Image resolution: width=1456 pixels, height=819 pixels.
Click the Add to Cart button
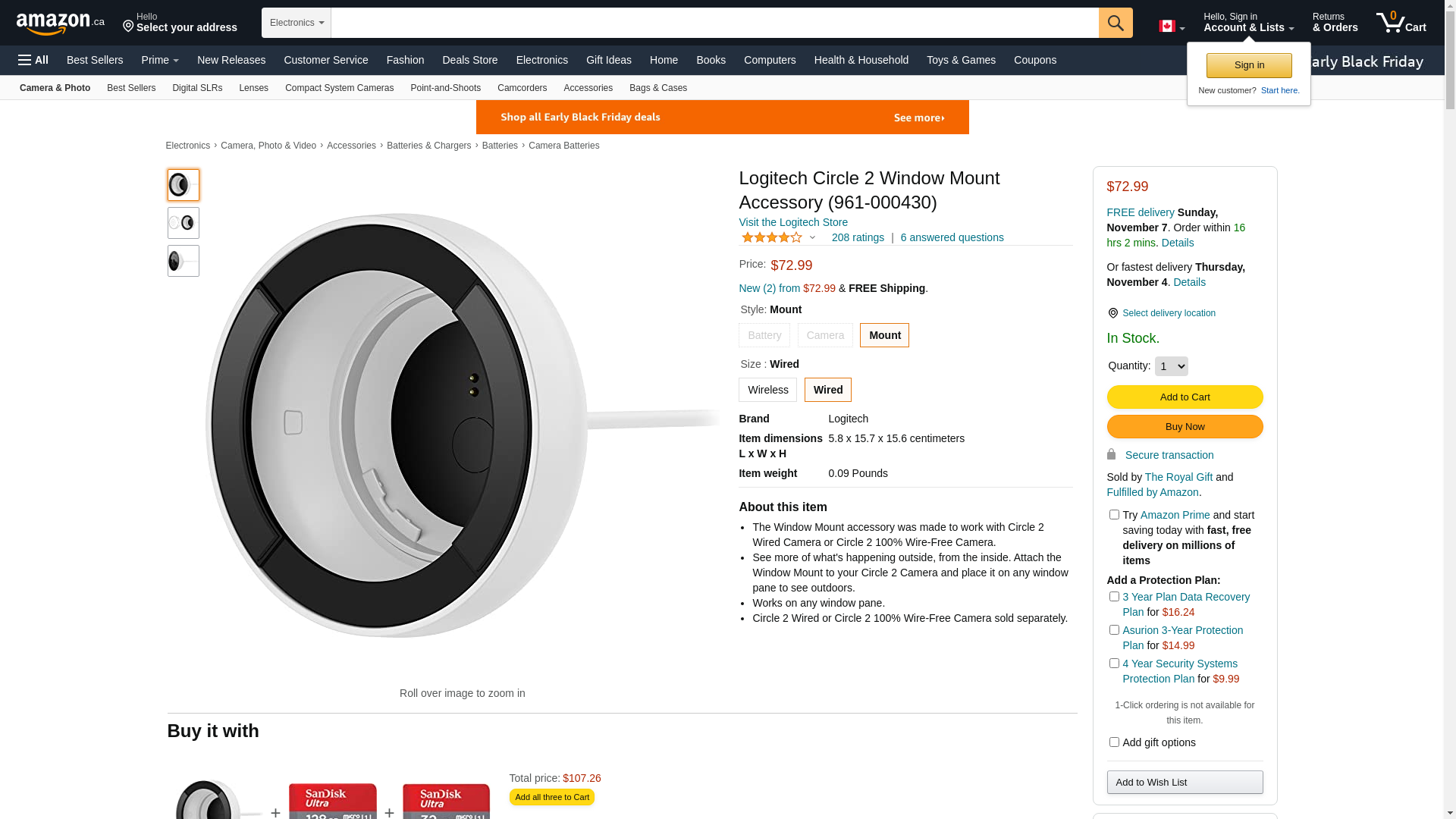pos(1185,397)
